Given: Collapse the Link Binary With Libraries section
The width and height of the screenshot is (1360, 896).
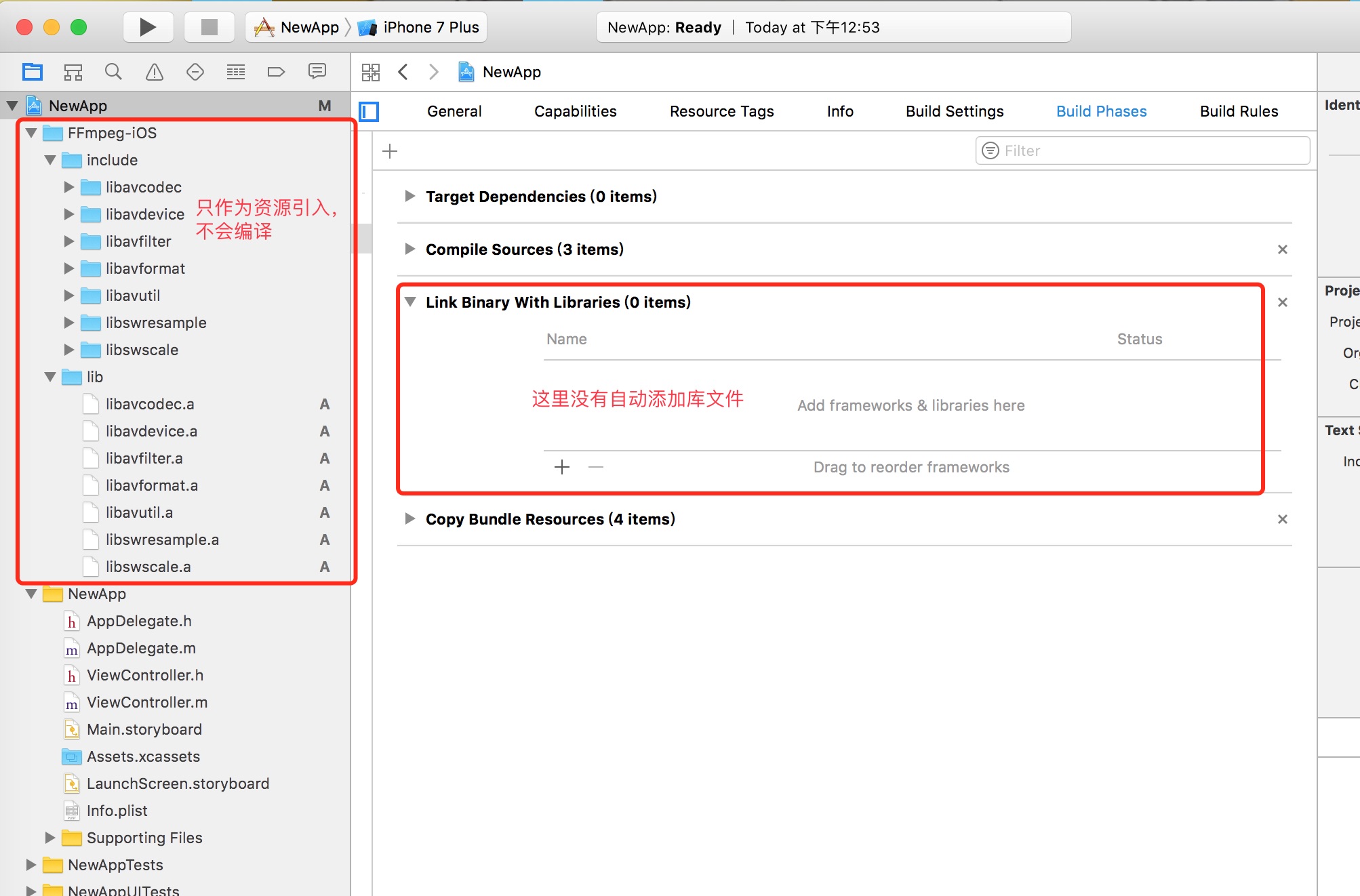Looking at the screenshot, I should (x=409, y=302).
